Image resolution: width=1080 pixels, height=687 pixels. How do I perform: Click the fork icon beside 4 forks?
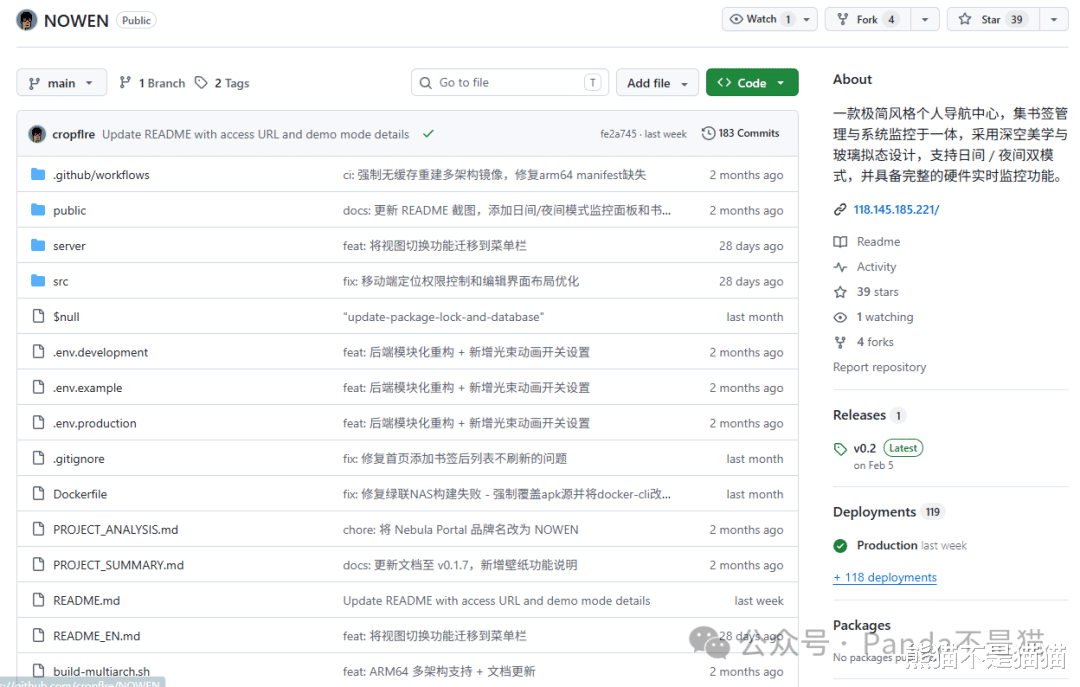click(840, 342)
